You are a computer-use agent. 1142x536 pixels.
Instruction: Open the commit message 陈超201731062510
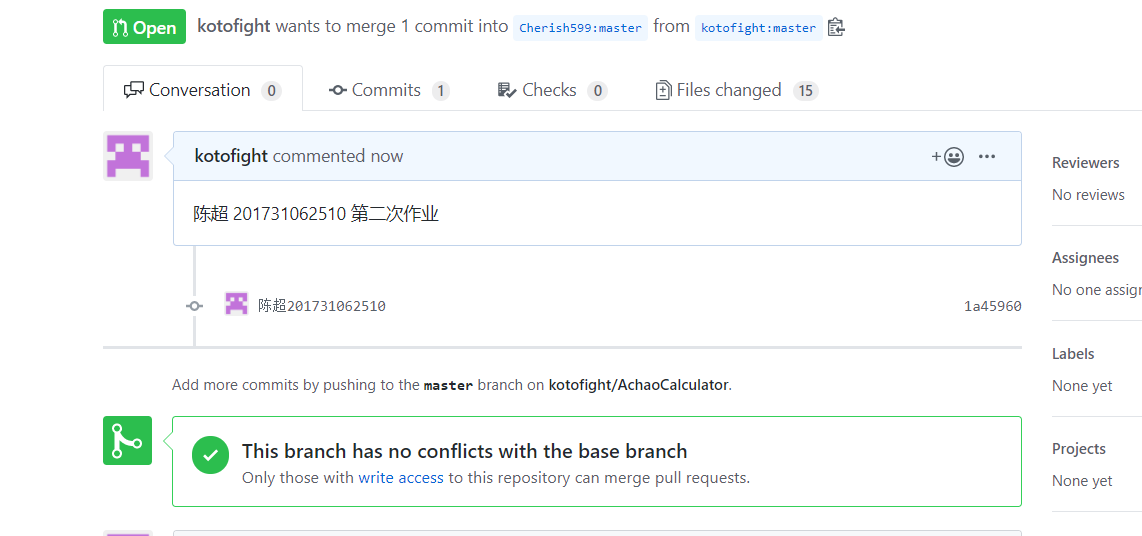[x=322, y=306]
